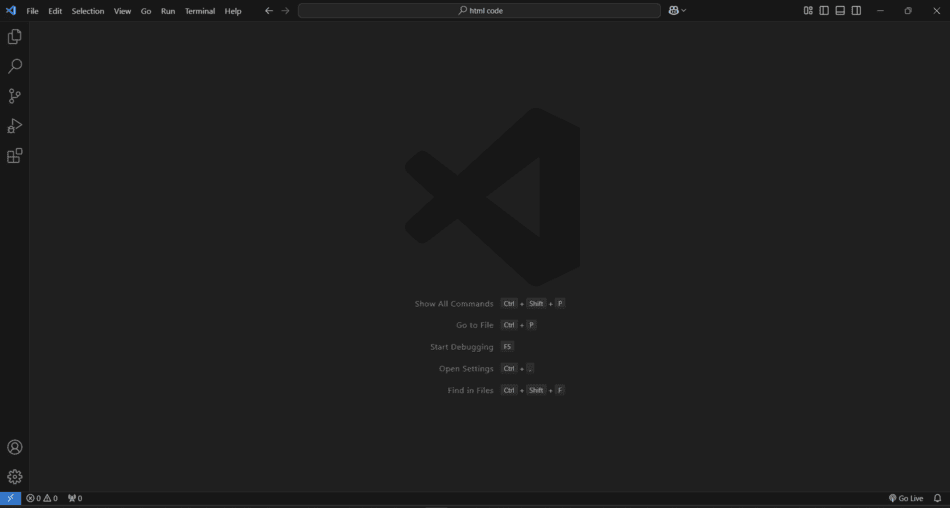The height and width of the screenshot is (508, 950).
Task: Open the Help menu
Action: tap(233, 11)
